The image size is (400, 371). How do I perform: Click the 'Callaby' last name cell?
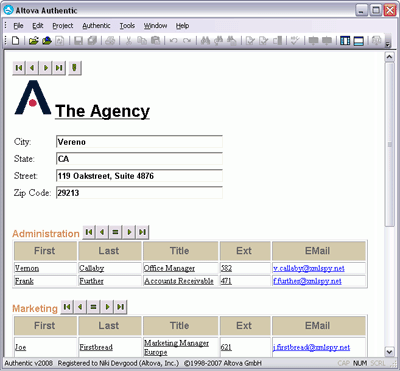click(x=110, y=268)
